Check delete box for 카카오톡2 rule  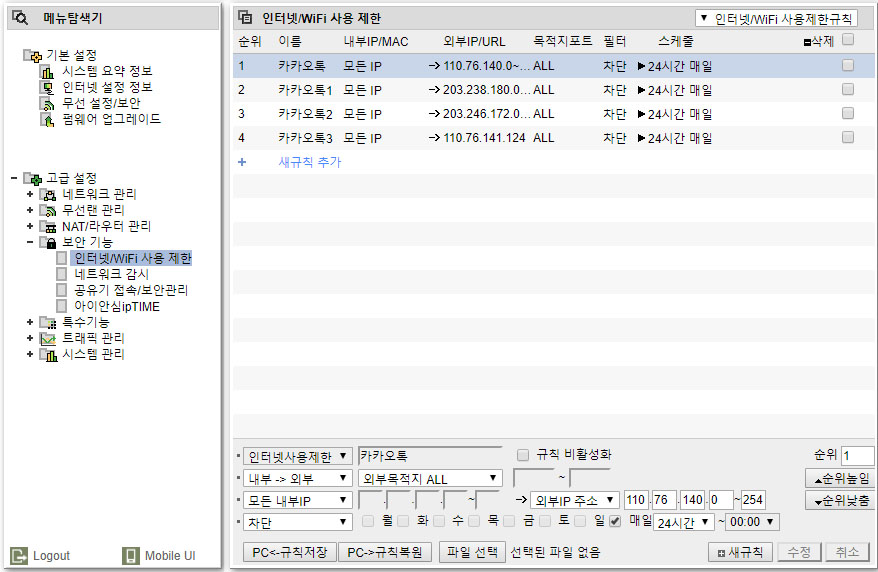(848, 114)
